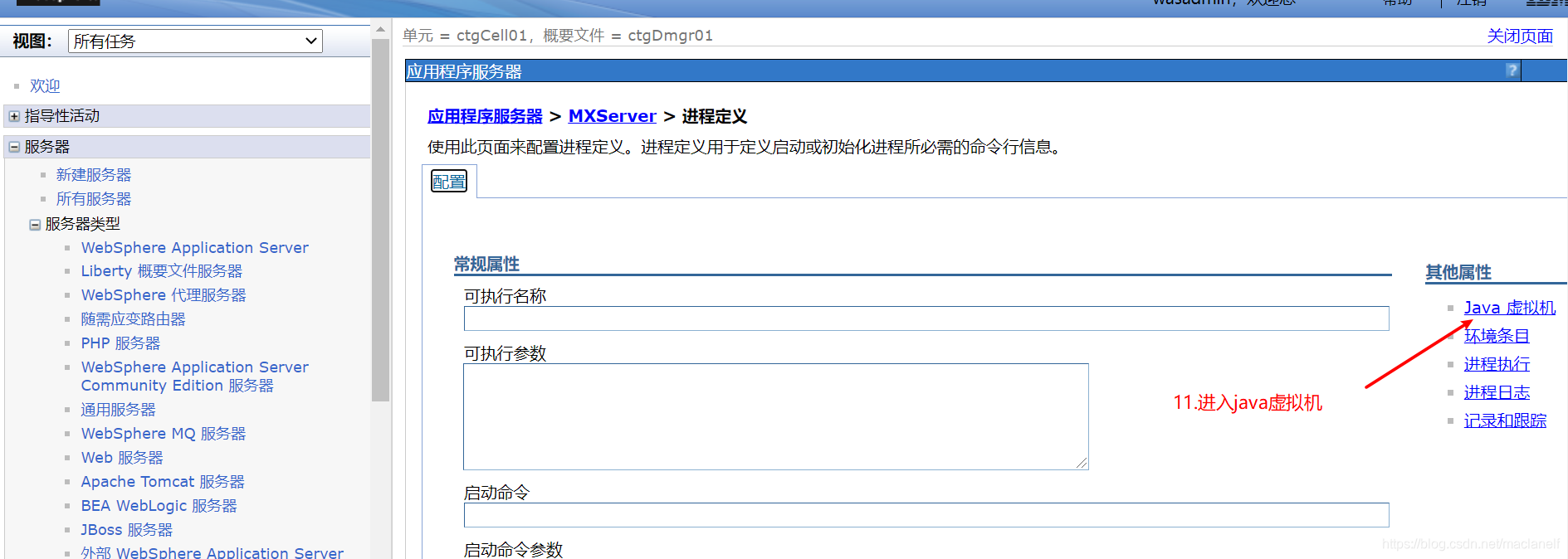Viewport: 1568px width, 559px height.
Task: Open 进程执行 link
Action: point(1497,364)
